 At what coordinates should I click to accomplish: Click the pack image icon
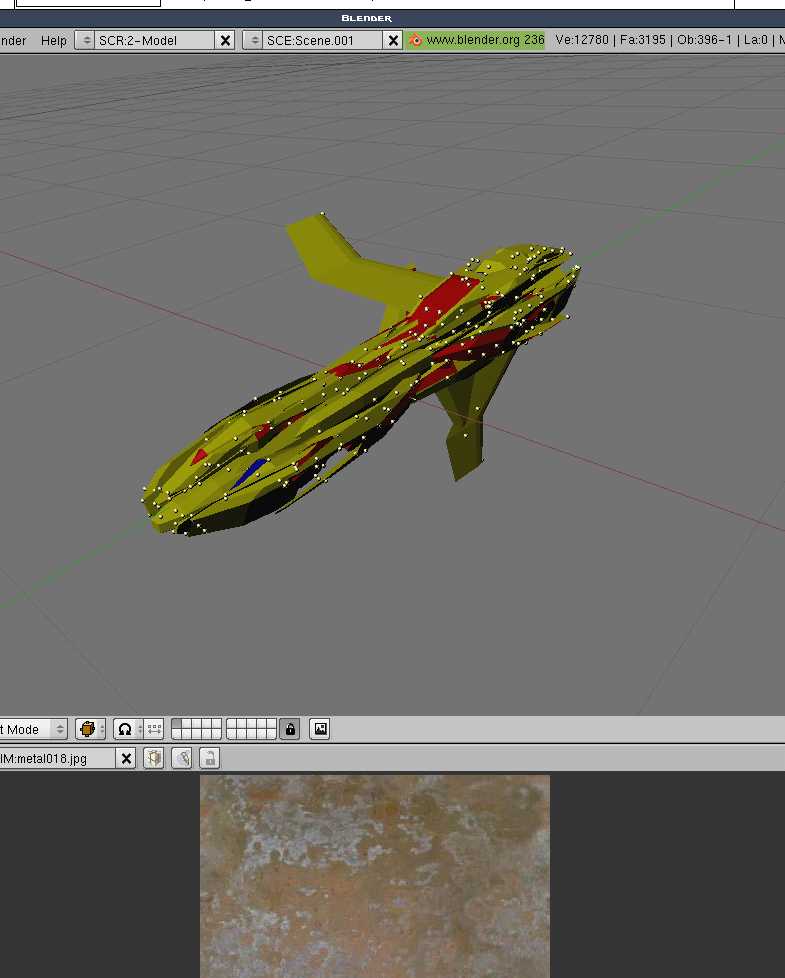pyautogui.click(x=153, y=758)
